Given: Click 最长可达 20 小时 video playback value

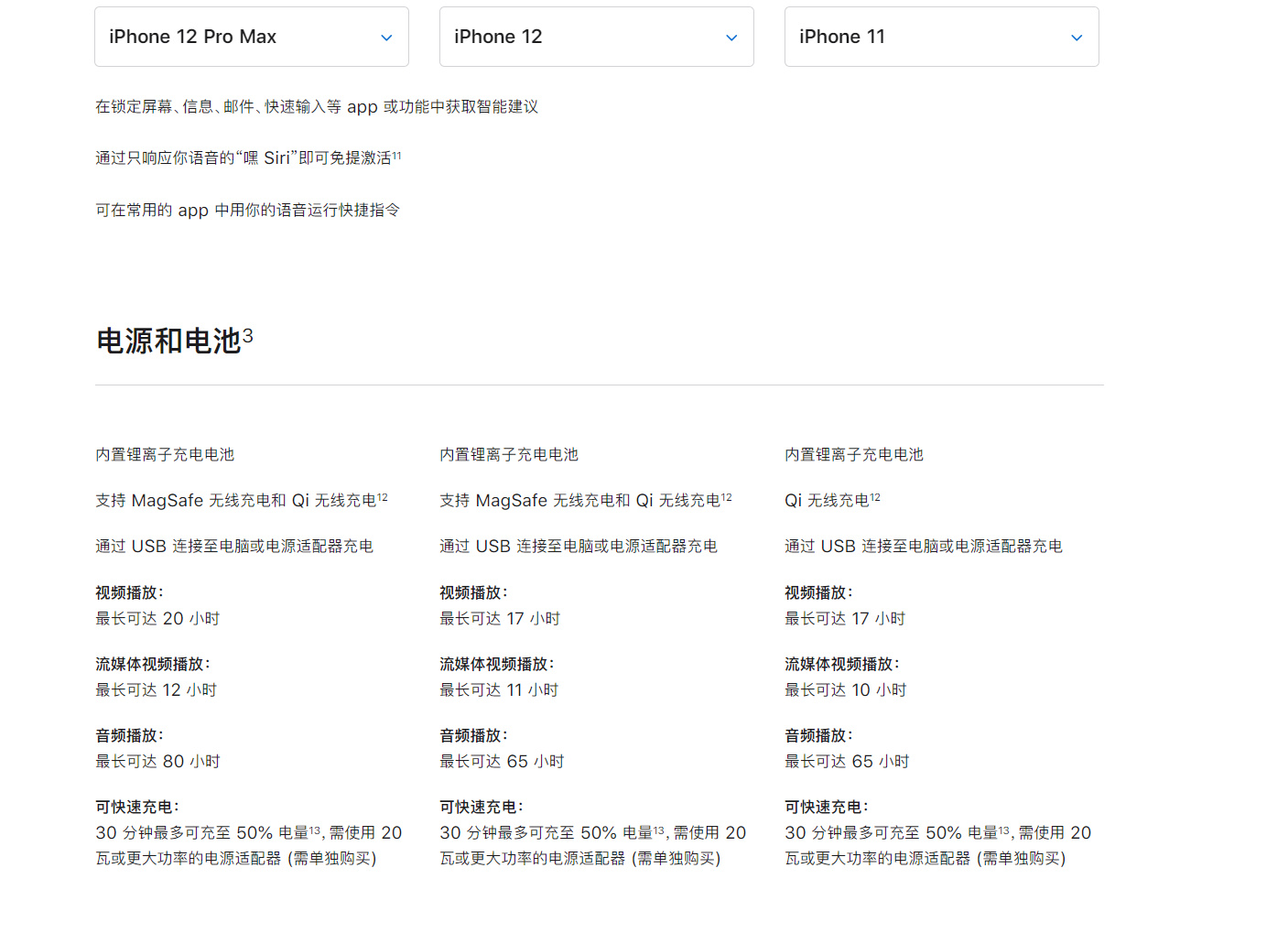Looking at the screenshot, I should 157,619.
